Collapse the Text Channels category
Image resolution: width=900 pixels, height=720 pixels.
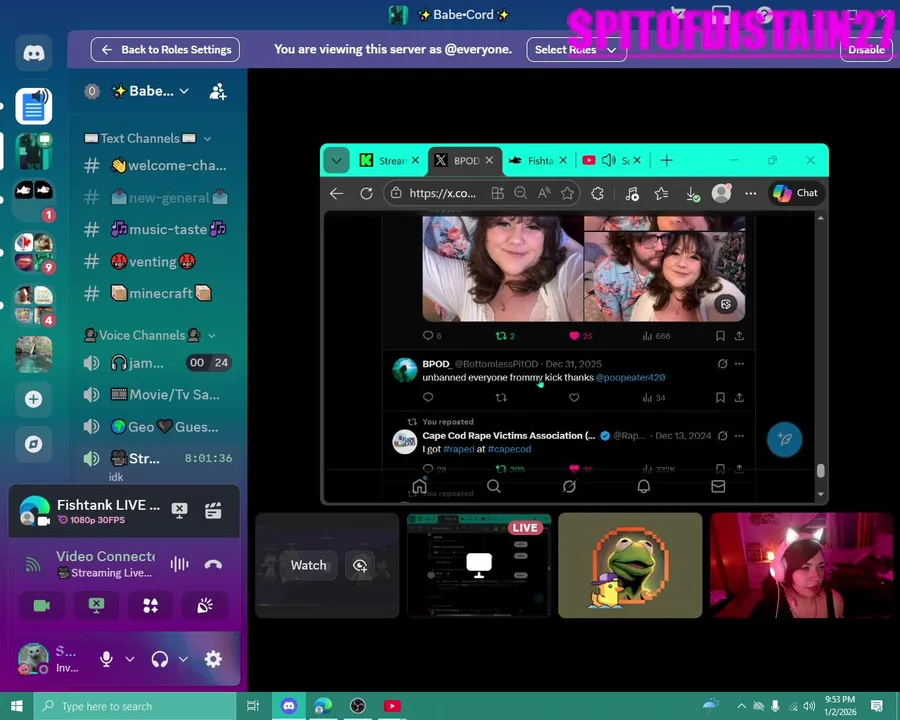[x=148, y=138]
